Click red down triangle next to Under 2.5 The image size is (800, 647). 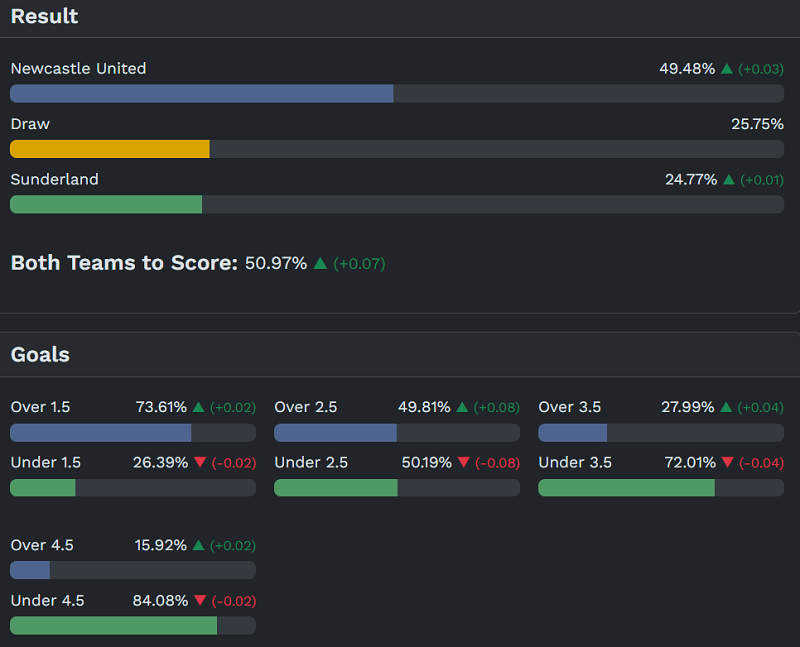click(463, 463)
